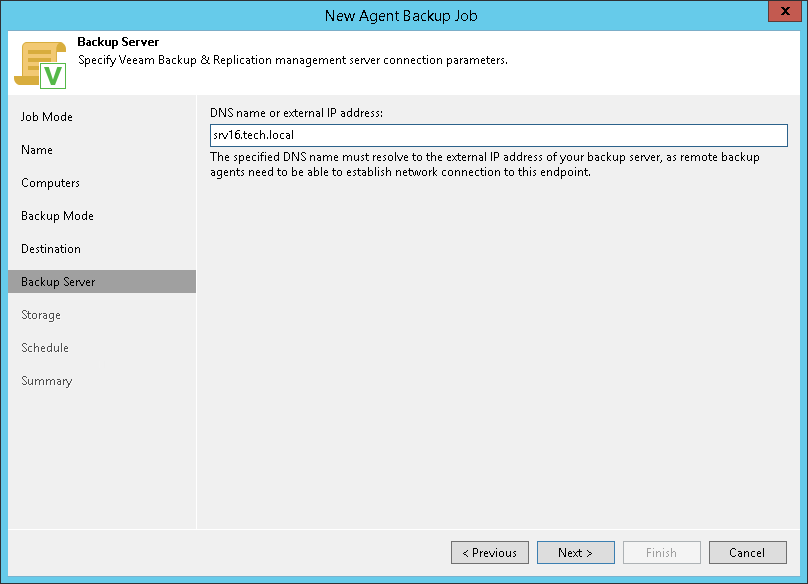Click the greyed-out Finish button

[x=661, y=552]
